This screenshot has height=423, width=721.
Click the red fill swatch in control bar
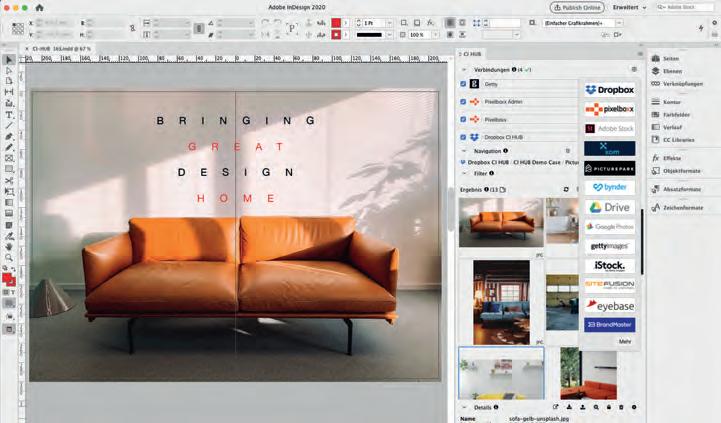[336, 23]
